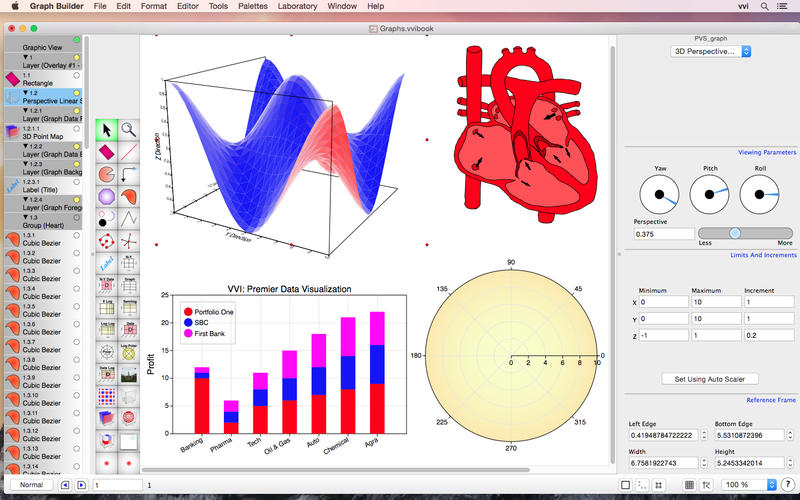The width and height of the screenshot is (800, 500).
Task: Select the arrow pointer tool
Action: [x=107, y=130]
